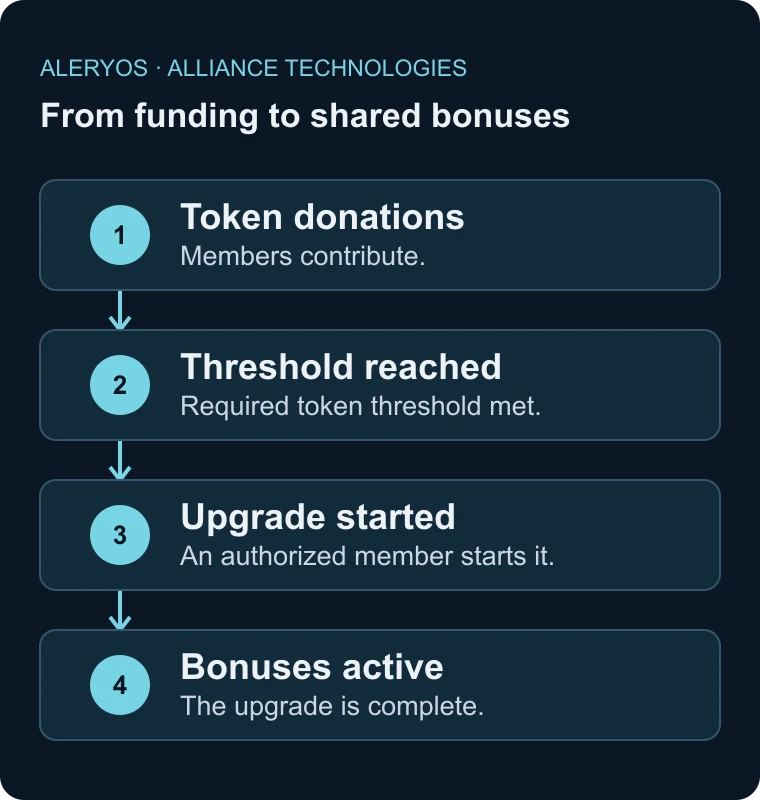This screenshot has height=800, width=760.
Task: Click arrow below Threshold reached card
Action: point(120,460)
